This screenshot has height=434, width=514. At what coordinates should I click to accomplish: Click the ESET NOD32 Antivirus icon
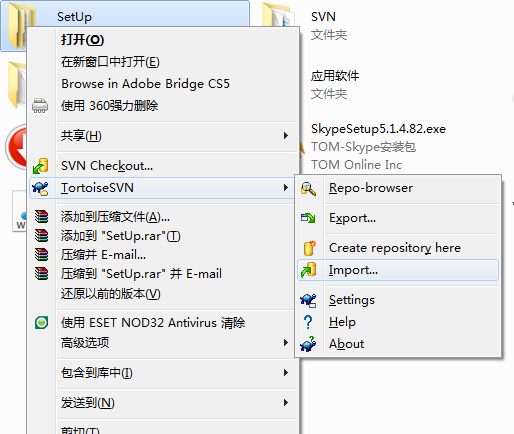41,323
